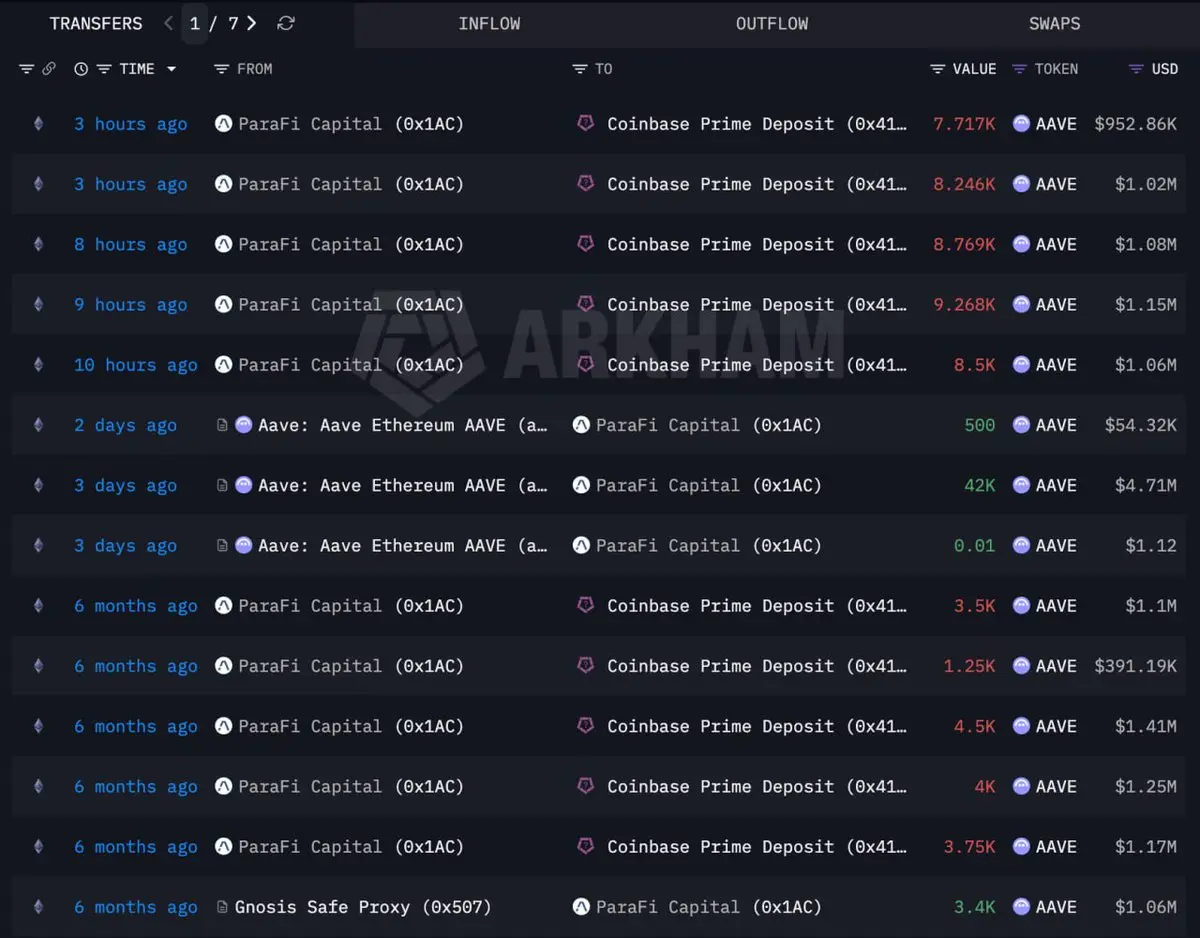The image size is (1200, 938).
Task: Select the 3.4K value cell
Action: coord(974,907)
